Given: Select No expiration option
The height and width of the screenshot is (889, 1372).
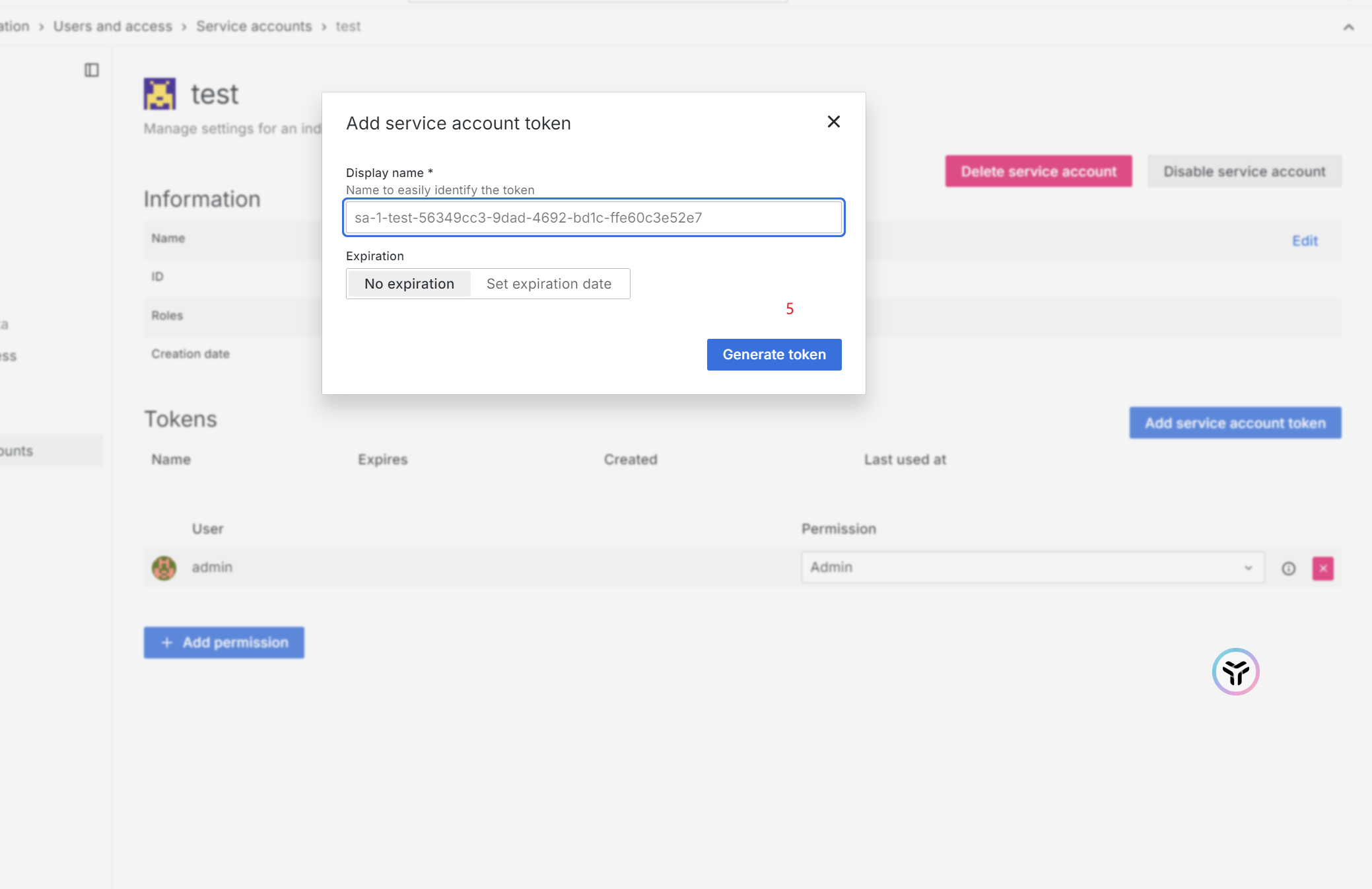Looking at the screenshot, I should 409,284.
